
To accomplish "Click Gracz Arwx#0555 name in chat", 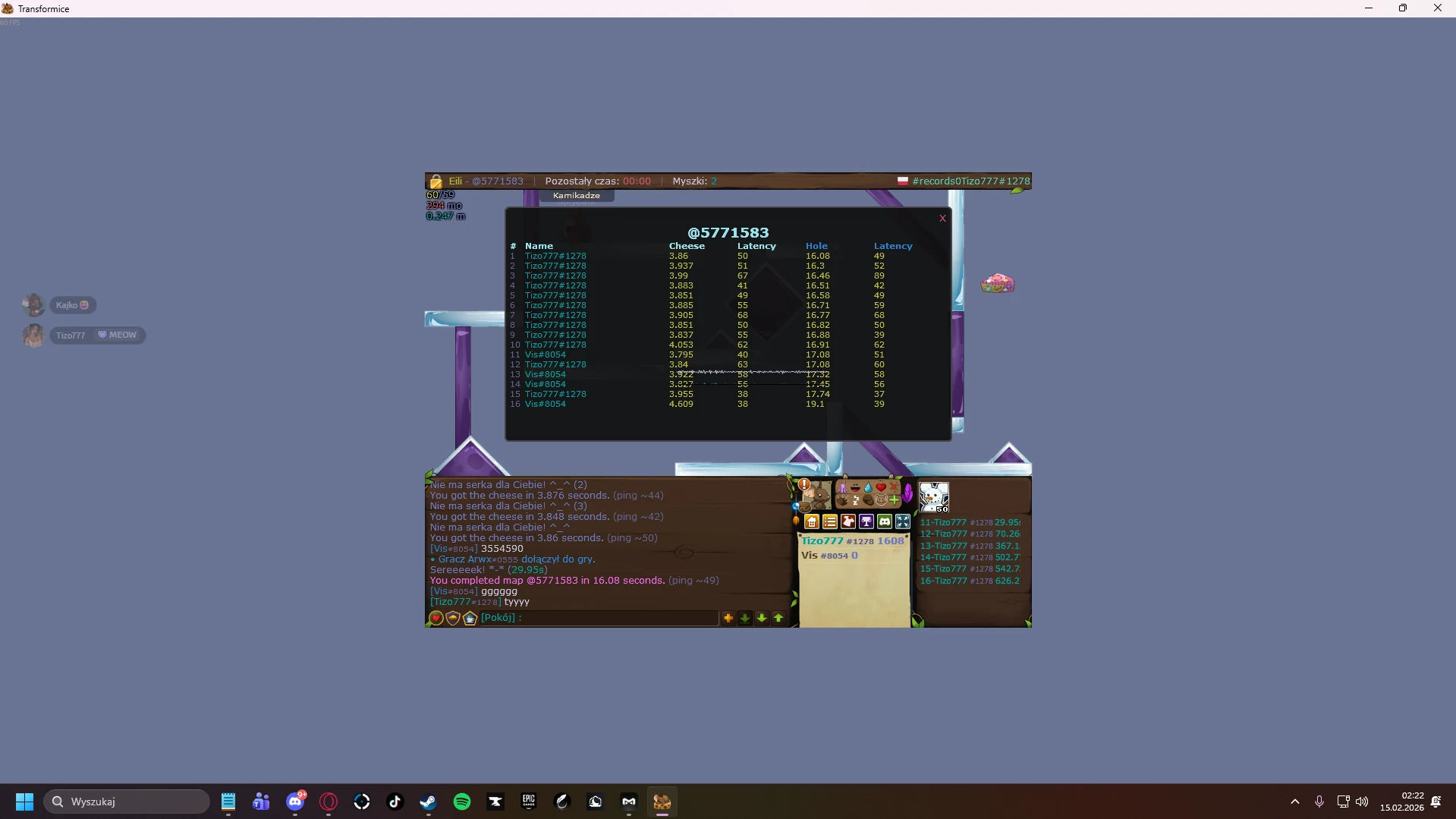I will pos(478,559).
